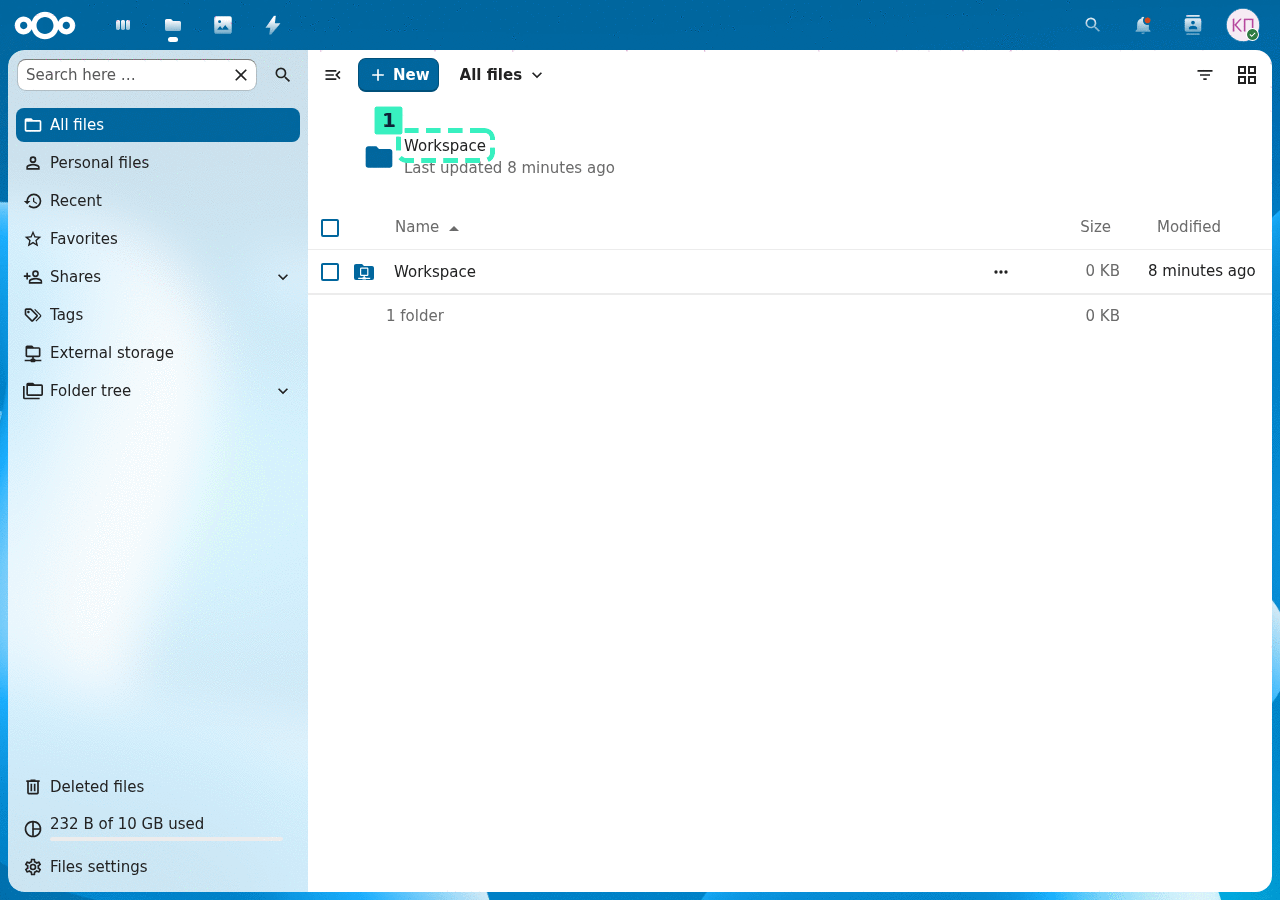Open the Activity lightning icon
The image size is (1280, 900).
tap(273, 25)
